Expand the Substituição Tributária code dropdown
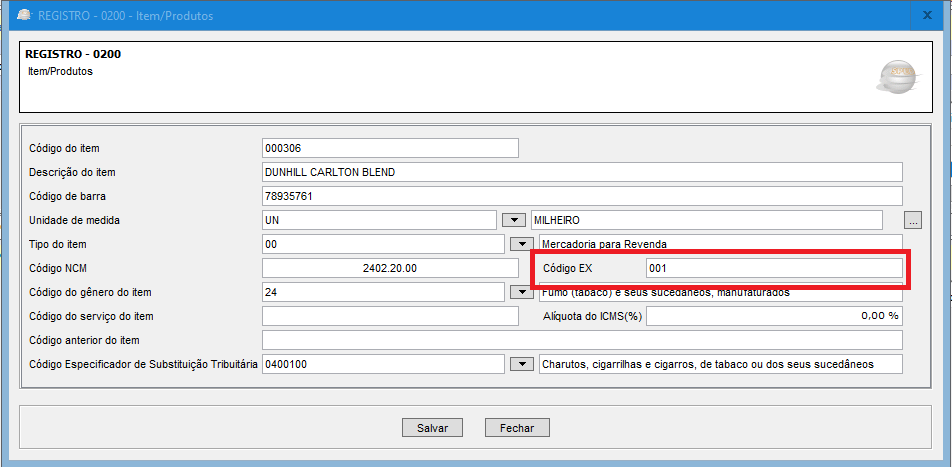Image resolution: width=952 pixels, height=467 pixels. pos(520,364)
